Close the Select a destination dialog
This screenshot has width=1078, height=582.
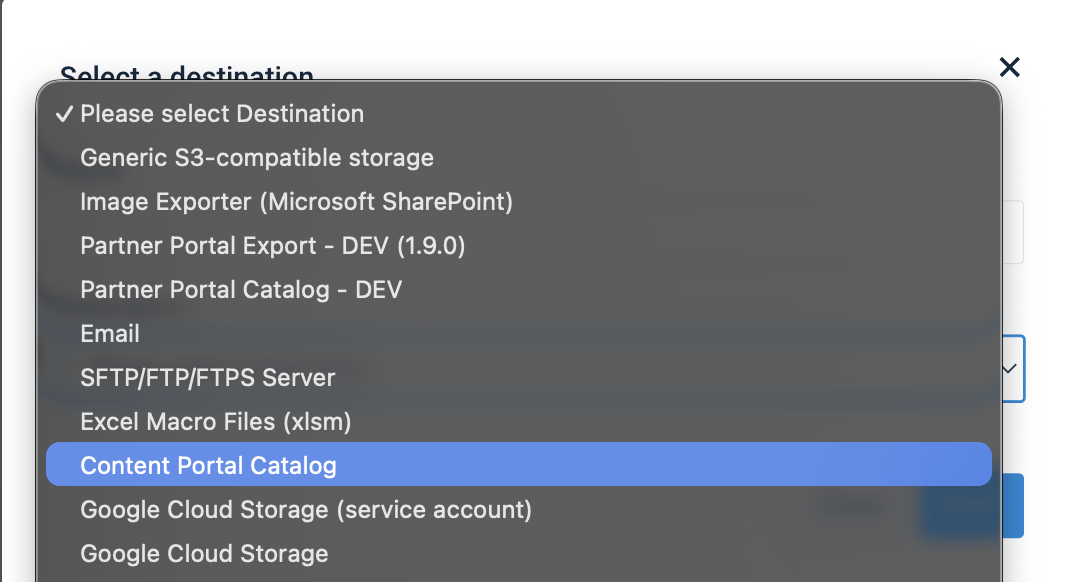(x=1009, y=67)
